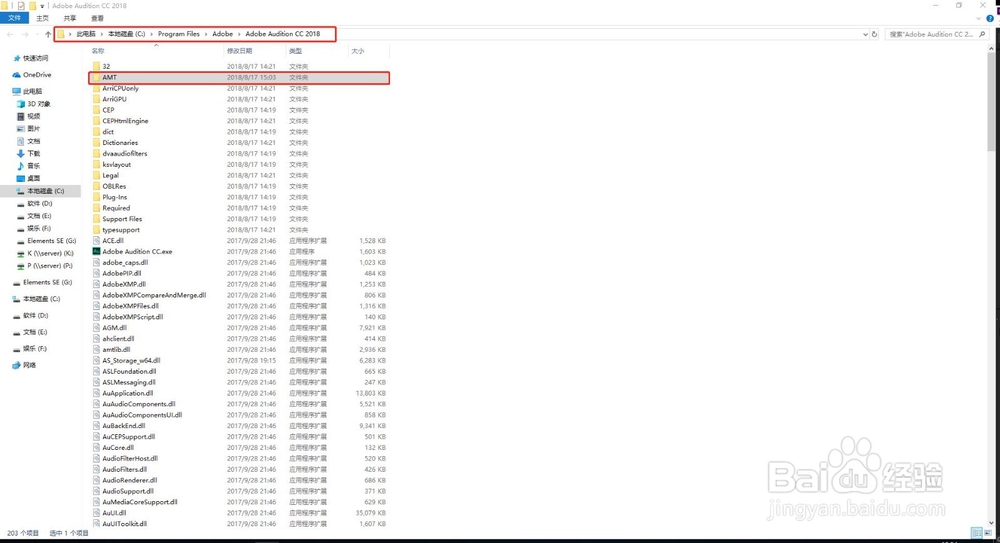Select the AuUI.dll file row
The width and height of the screenshot is (1000, 543).
[239, 513]
